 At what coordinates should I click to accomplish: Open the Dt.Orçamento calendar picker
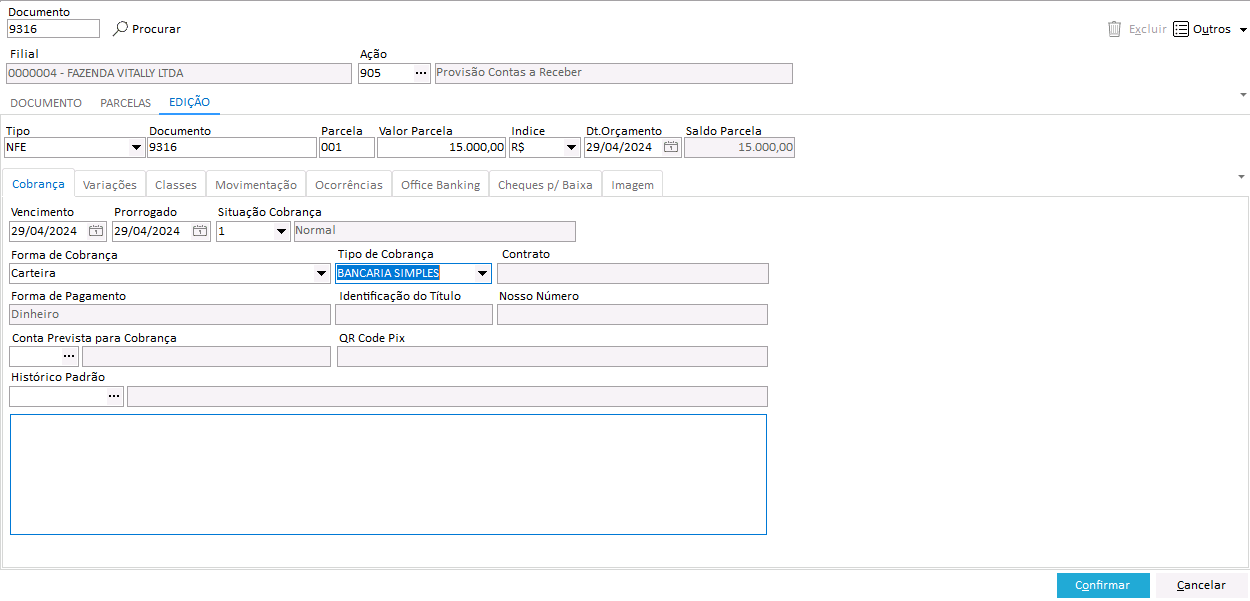point(671,147)
